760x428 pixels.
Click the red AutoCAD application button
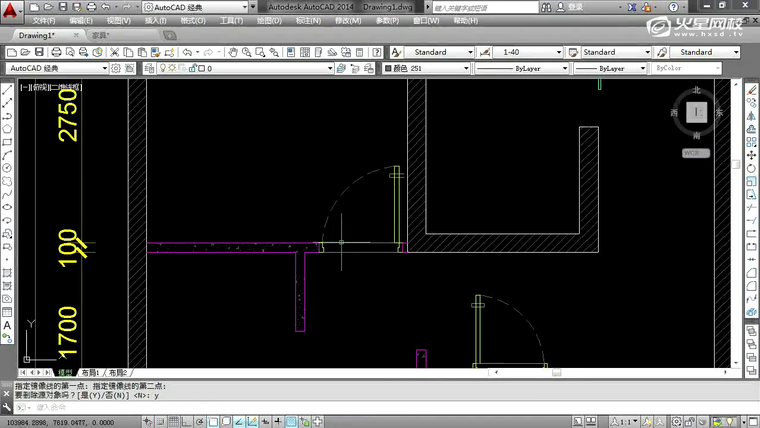tap(11, 9)
